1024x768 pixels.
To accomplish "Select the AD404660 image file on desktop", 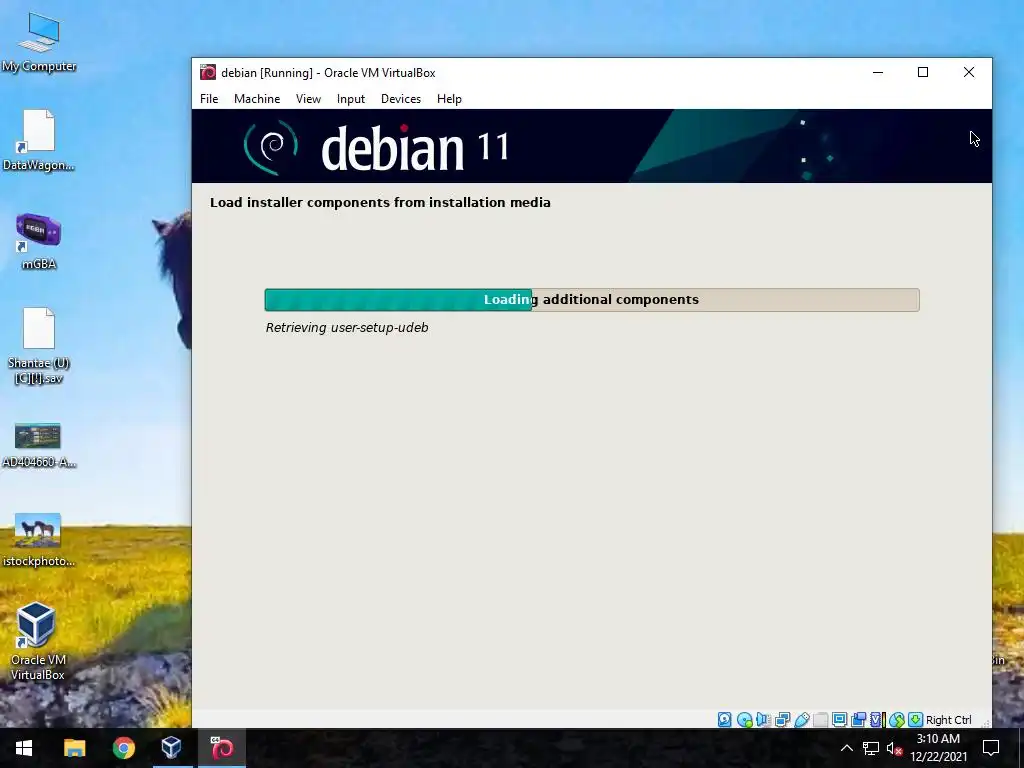I will pyautogui.click(x=39, y=446).
